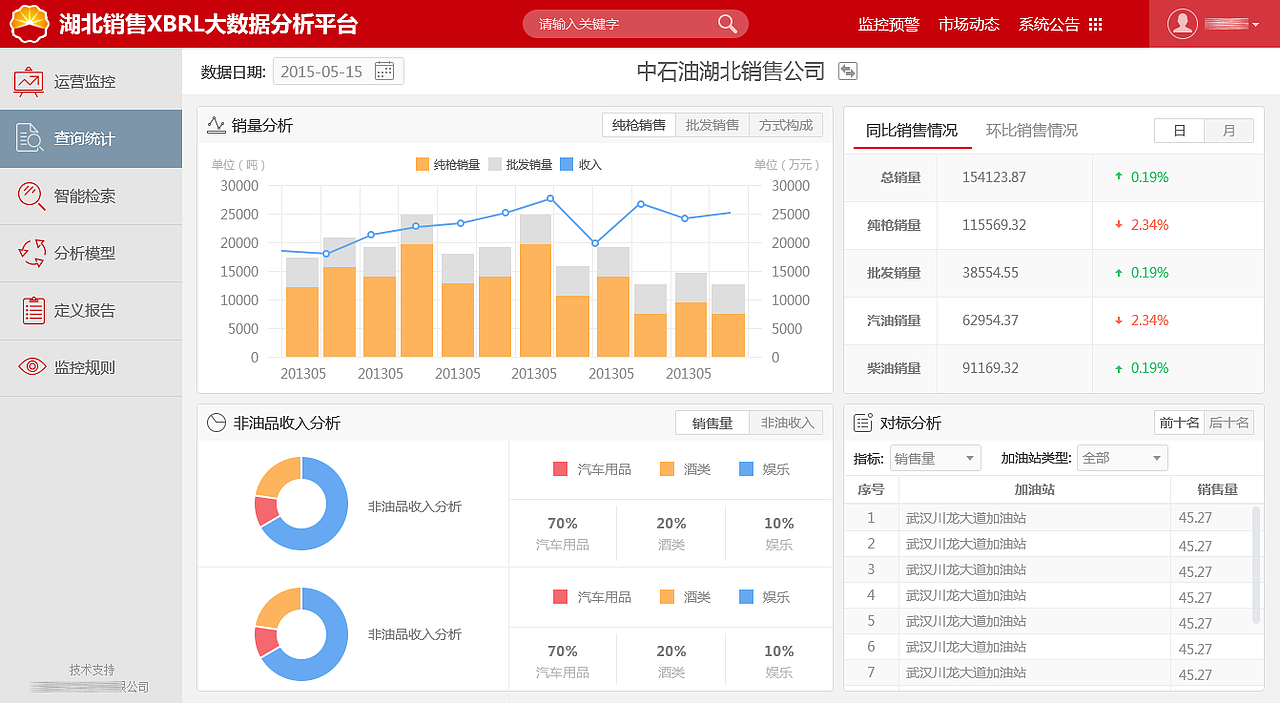Image resolution: width=1280 pixels, height=703 pixels.
Task: Switch comparison to 日 view
Action: click(1179, 130)
